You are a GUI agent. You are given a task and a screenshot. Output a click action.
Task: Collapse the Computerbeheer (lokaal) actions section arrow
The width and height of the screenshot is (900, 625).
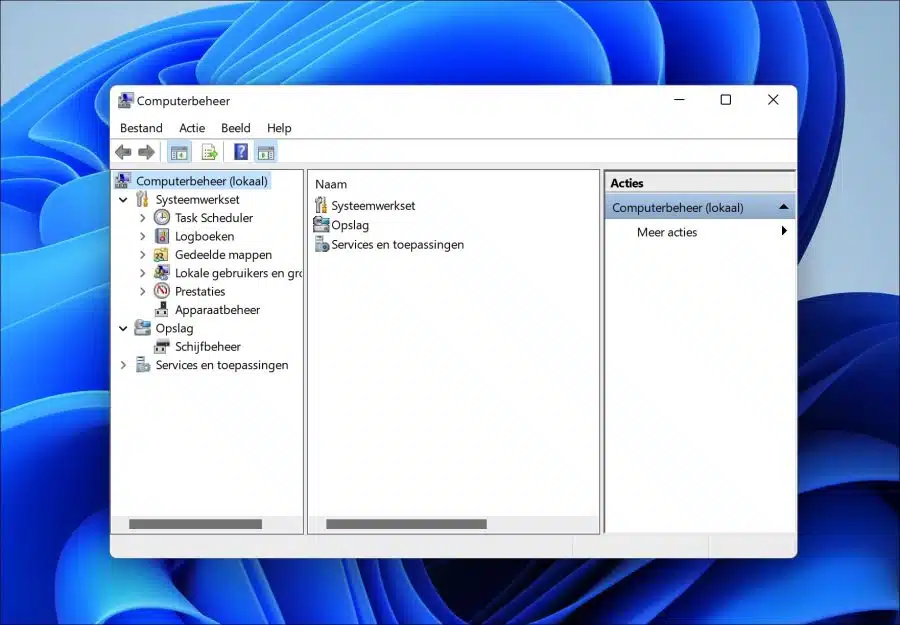783,207
